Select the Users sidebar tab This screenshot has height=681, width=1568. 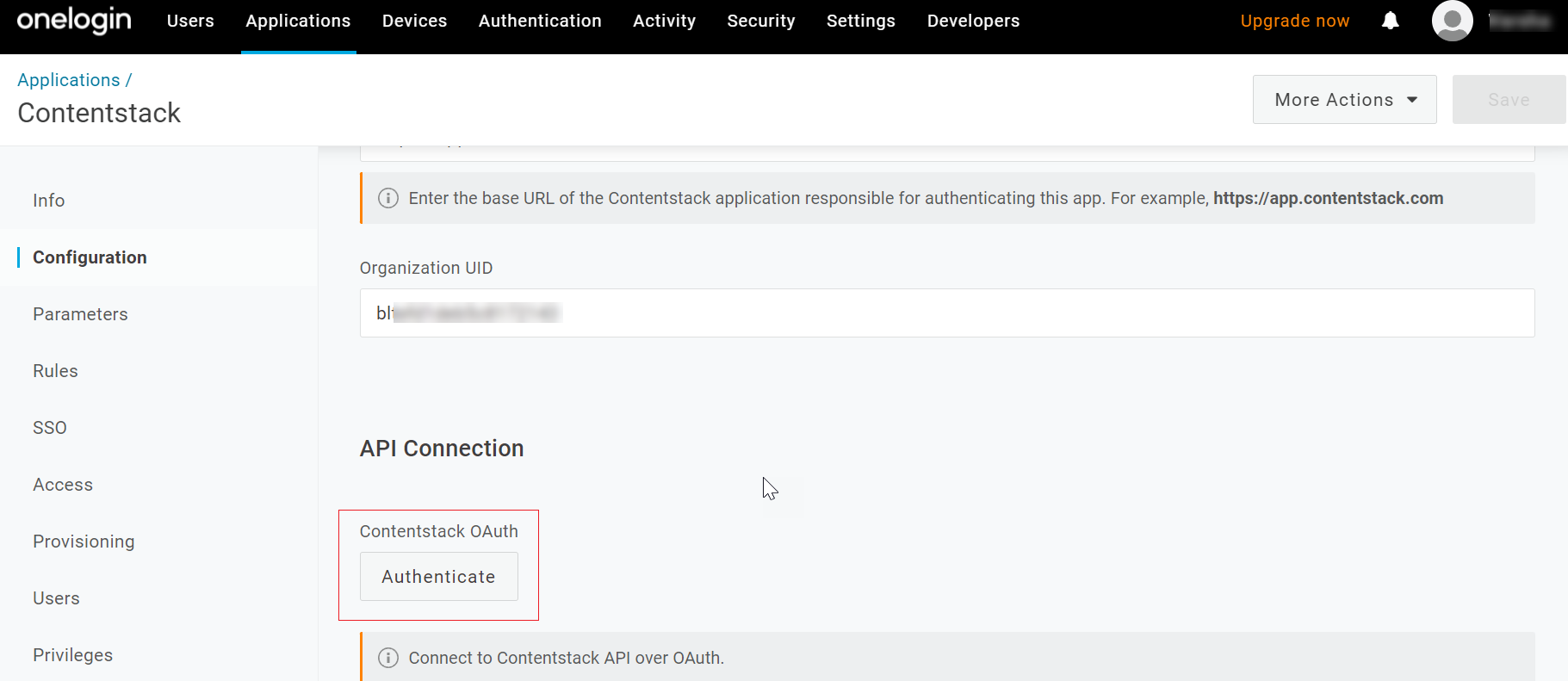click(56, 598)
